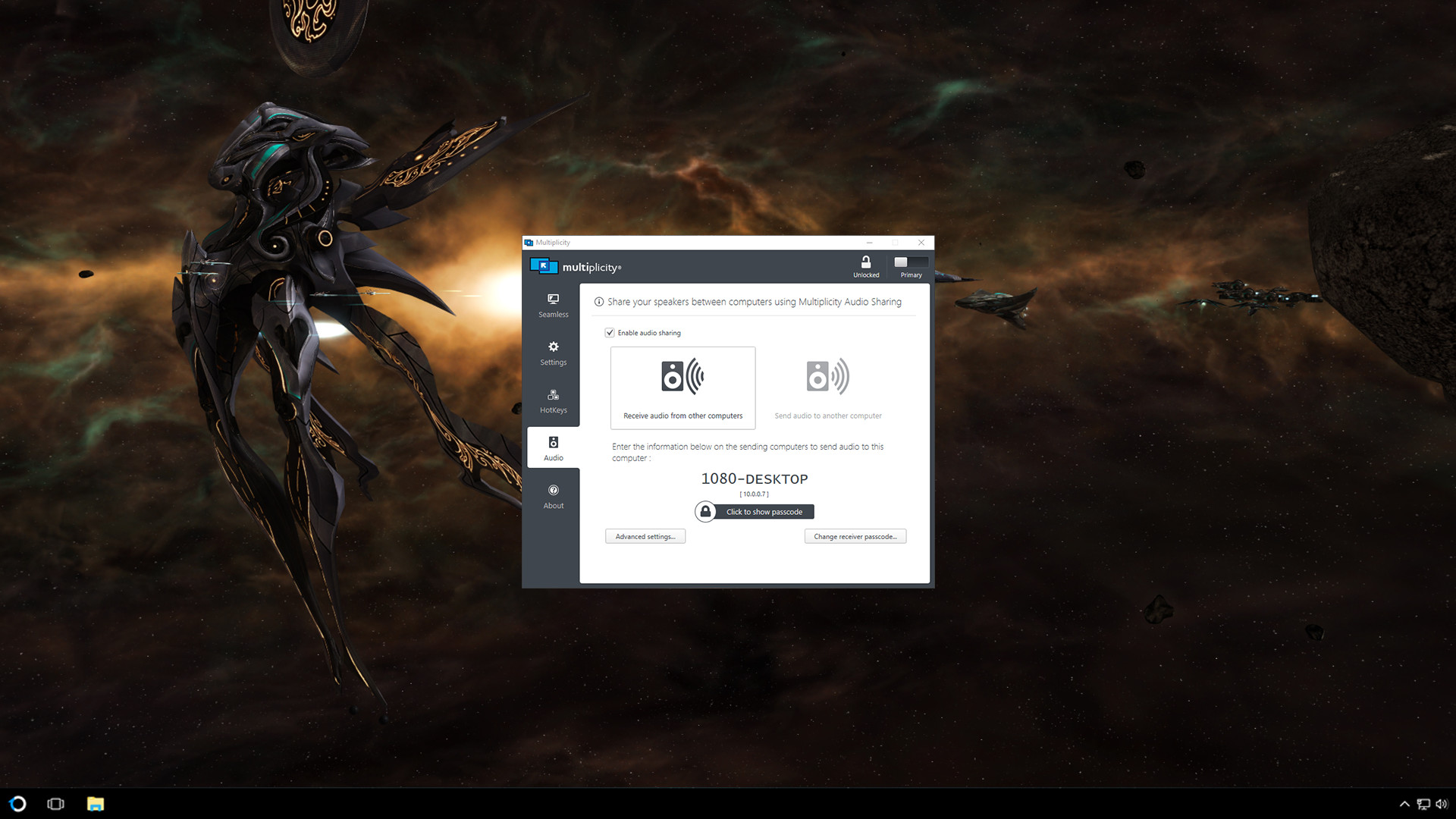Open the Seamless tab

[x=553, y=305]
